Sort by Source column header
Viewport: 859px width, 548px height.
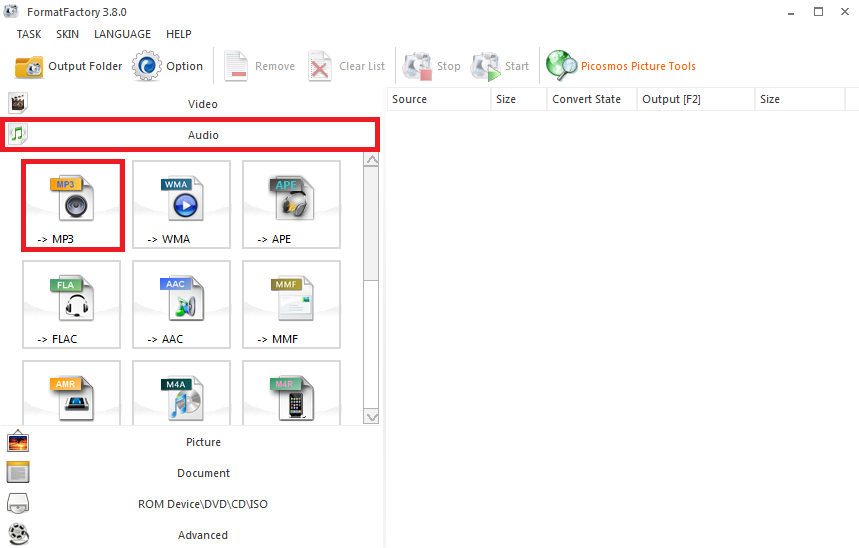439,99
